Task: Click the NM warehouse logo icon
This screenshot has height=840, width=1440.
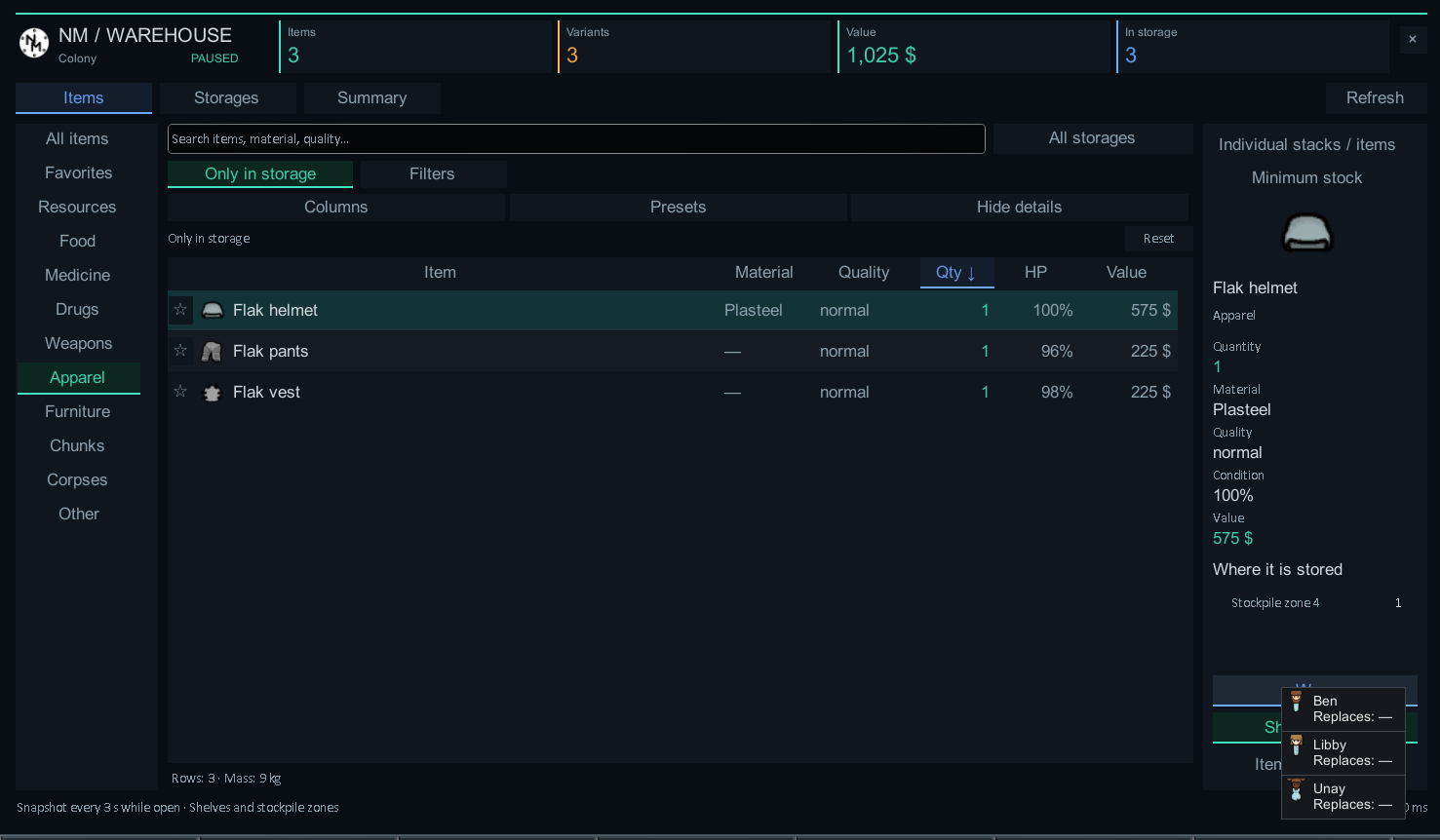Action: click(34, 43)
